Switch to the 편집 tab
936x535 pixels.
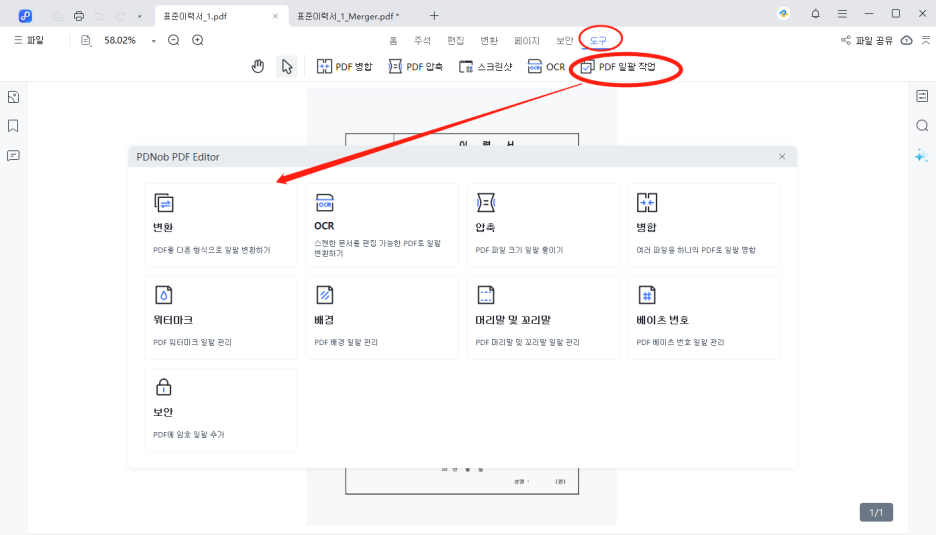pos(455,41)
